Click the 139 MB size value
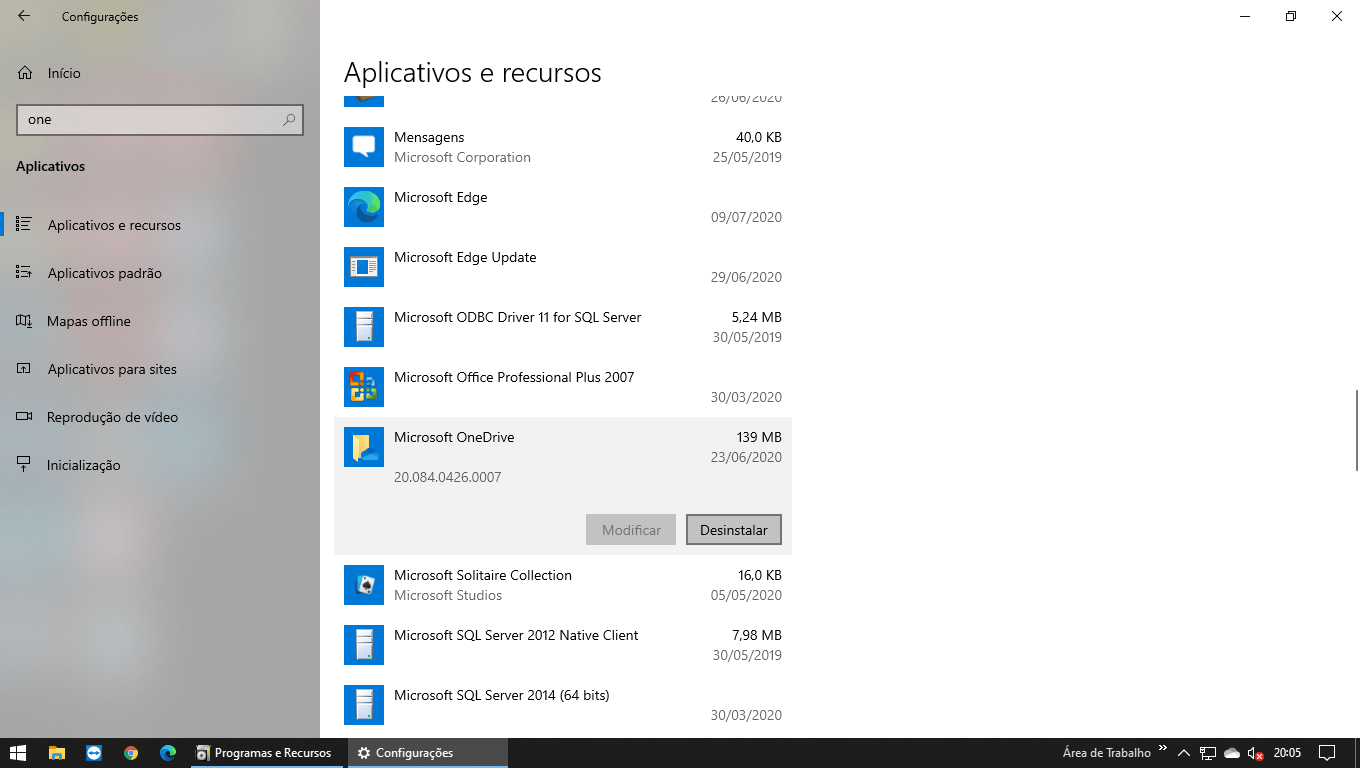Screen dimensions: 1360x768 tap(758, 437)
